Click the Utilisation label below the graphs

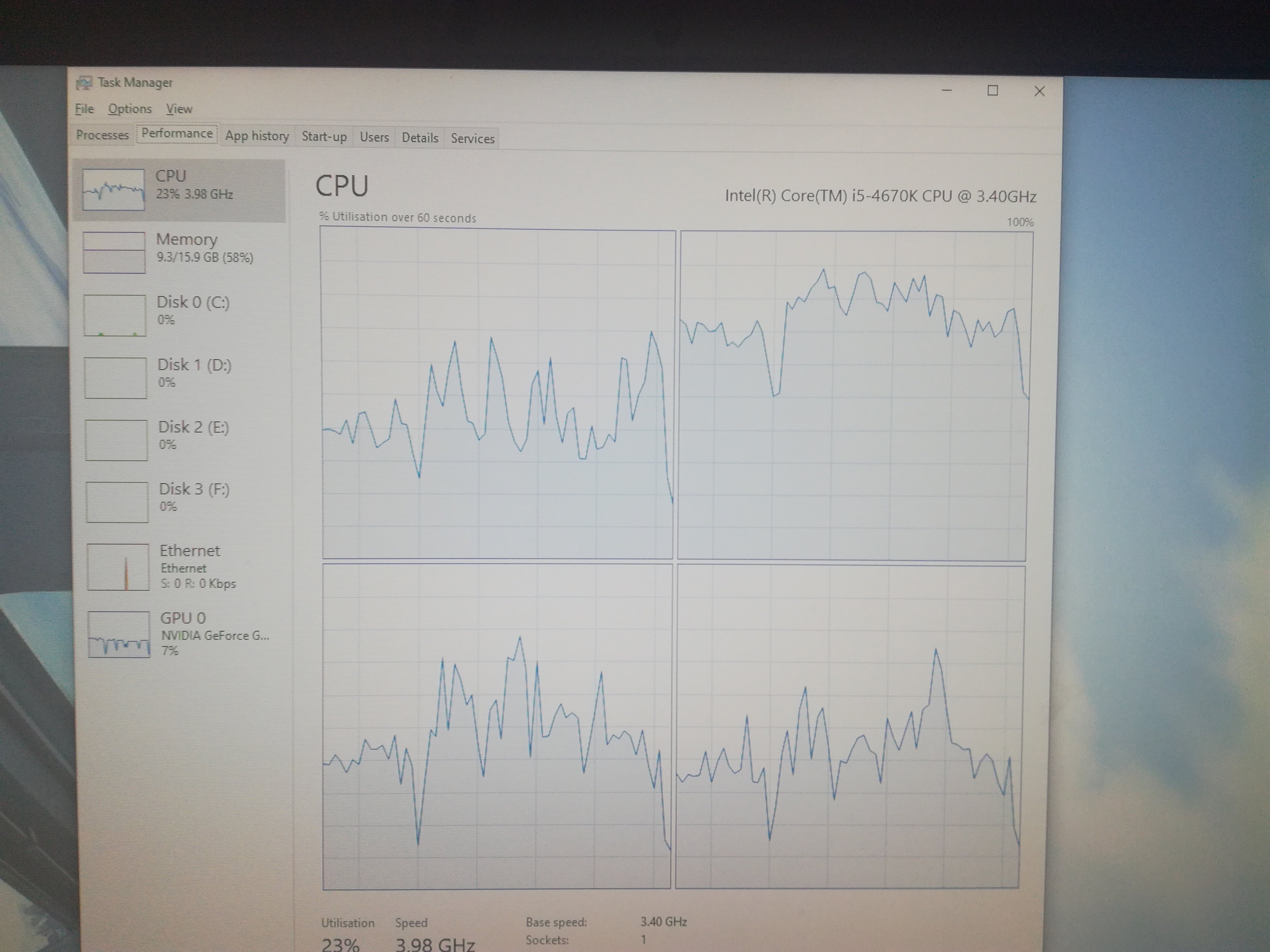(348, 923)
